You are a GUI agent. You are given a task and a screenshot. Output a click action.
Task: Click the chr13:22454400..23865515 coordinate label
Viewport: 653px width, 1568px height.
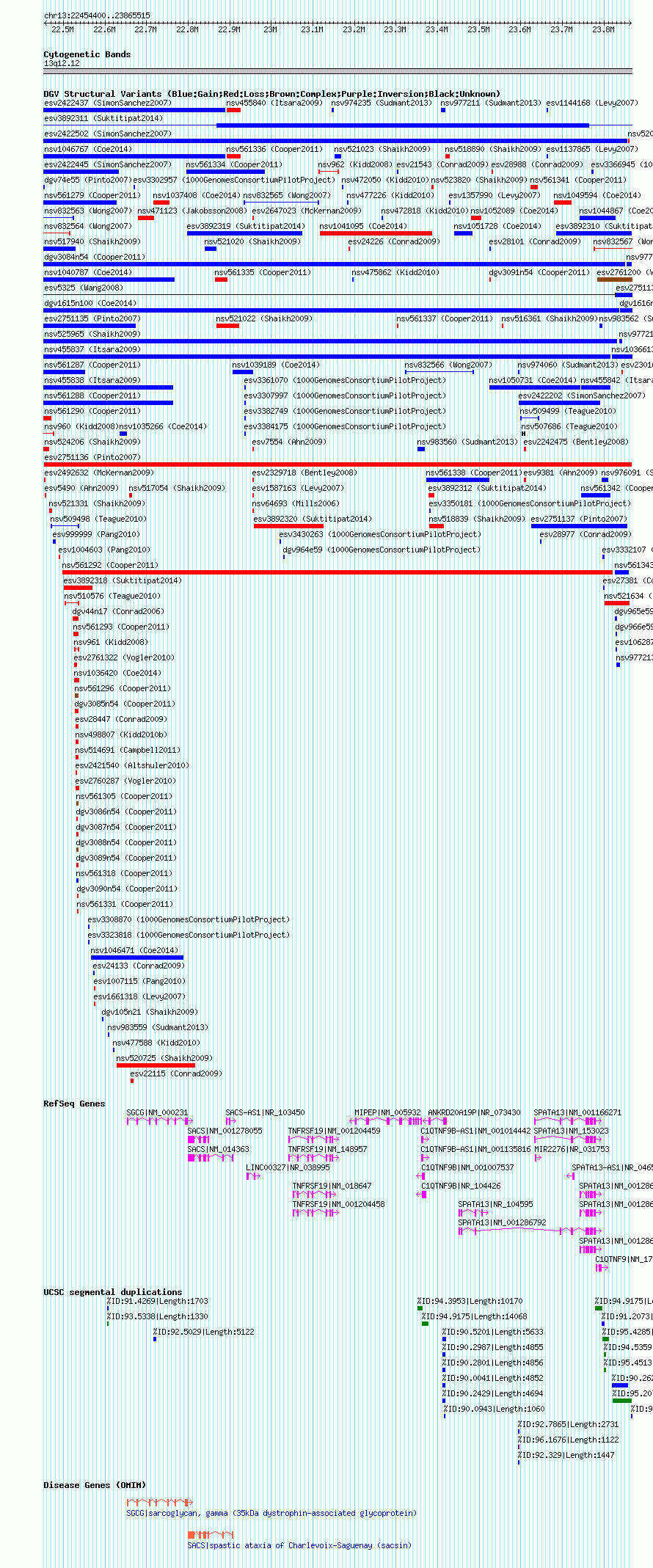[x=97, y=15]
